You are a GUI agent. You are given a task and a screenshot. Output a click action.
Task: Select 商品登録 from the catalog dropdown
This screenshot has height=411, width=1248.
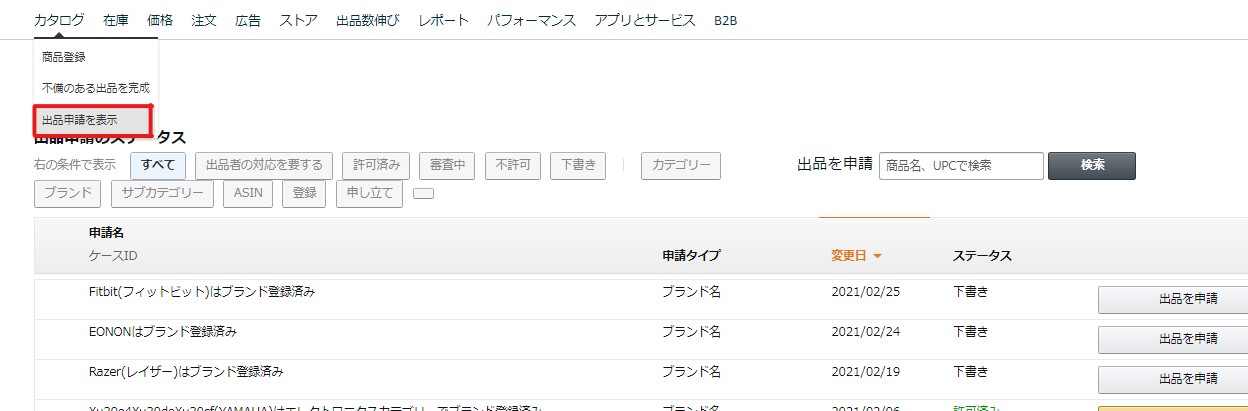pos(64,58)
